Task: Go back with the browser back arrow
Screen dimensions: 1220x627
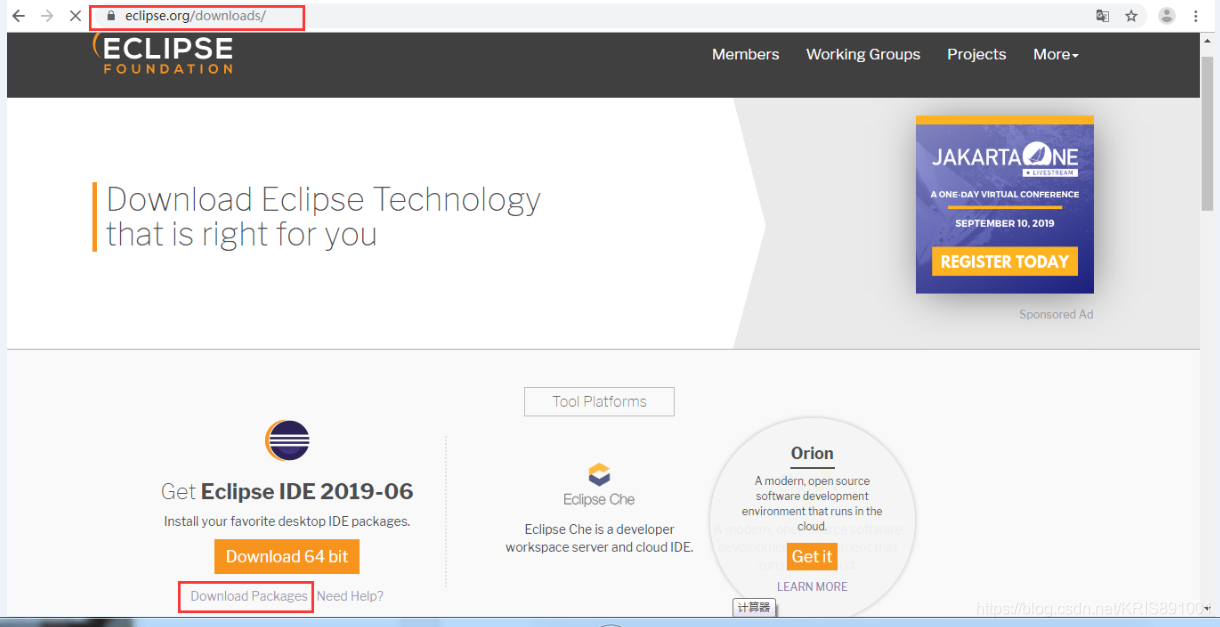Action: (x=18, y=16)
